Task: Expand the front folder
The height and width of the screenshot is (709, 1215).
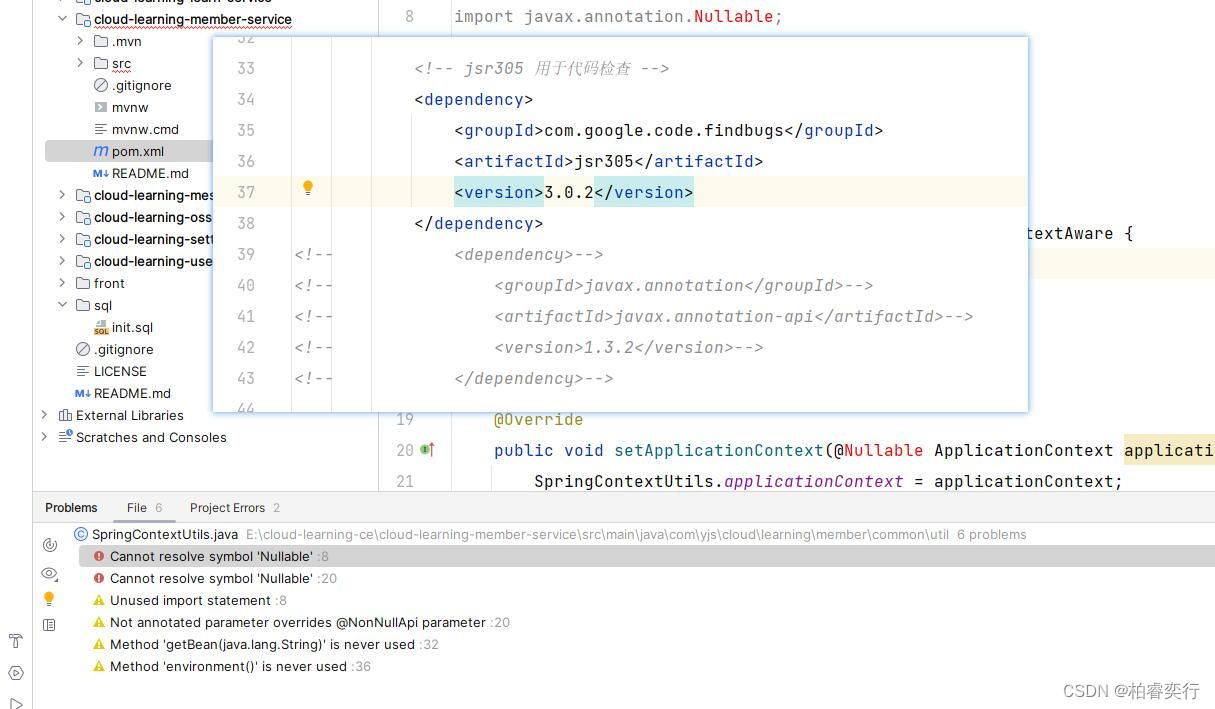Action: click(62, 283)
